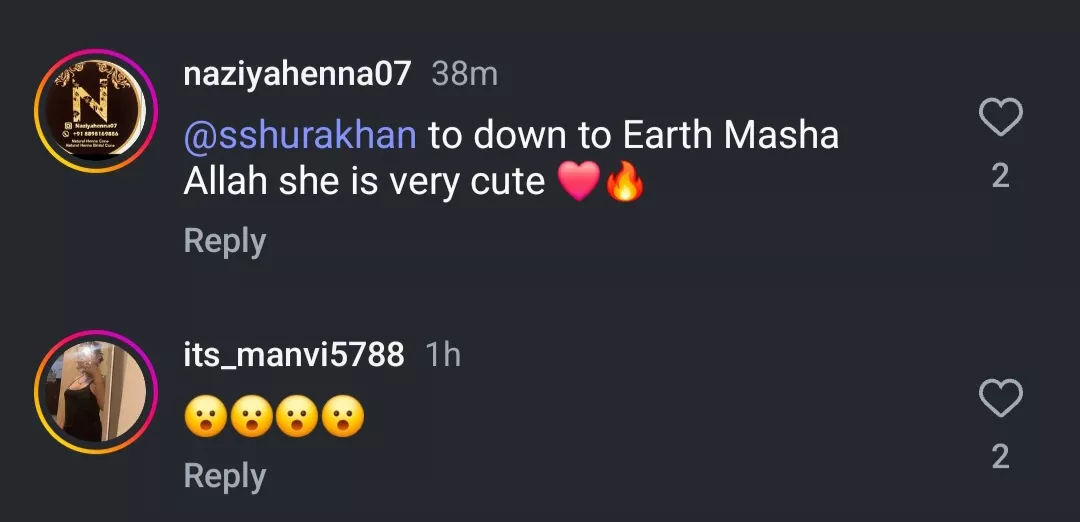Go to the naziyahenna07 username
The width and height of the screenshot is (1080, 522).
point(297,73)
